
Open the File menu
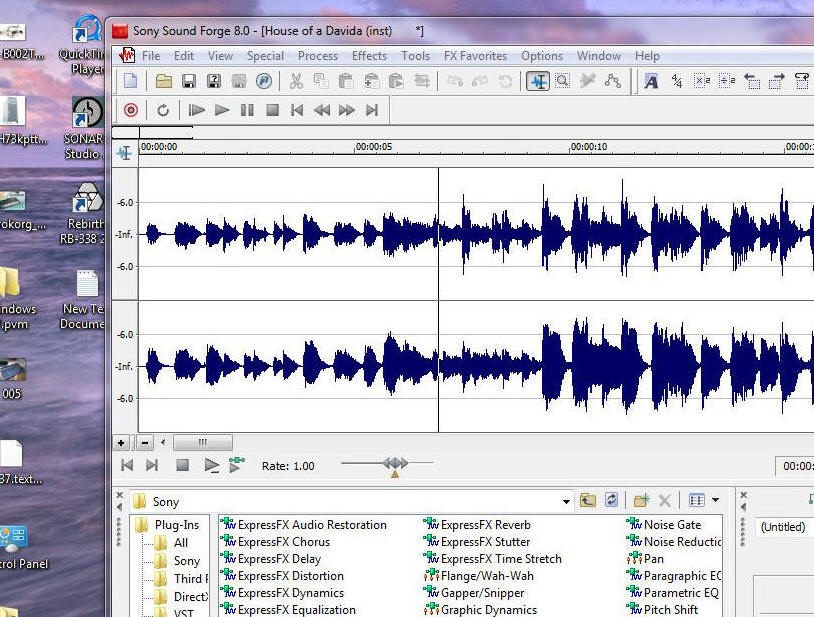(151, 56)
